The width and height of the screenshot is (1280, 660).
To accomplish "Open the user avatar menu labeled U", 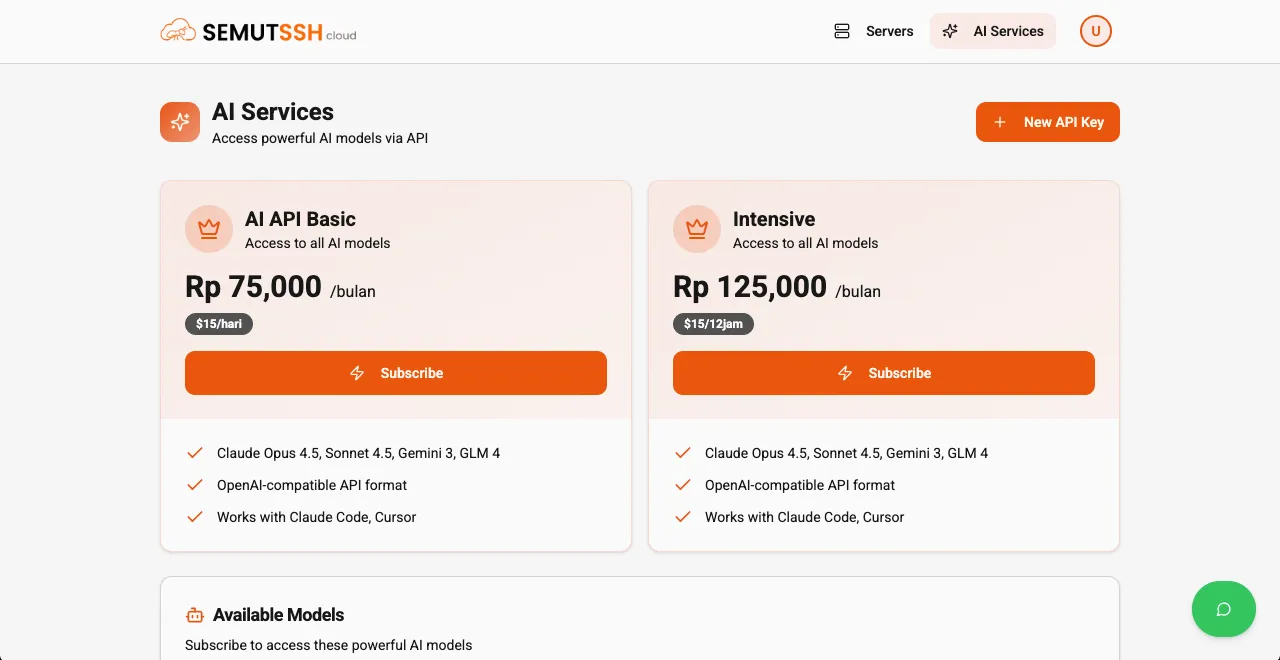I will [1095, 31].
